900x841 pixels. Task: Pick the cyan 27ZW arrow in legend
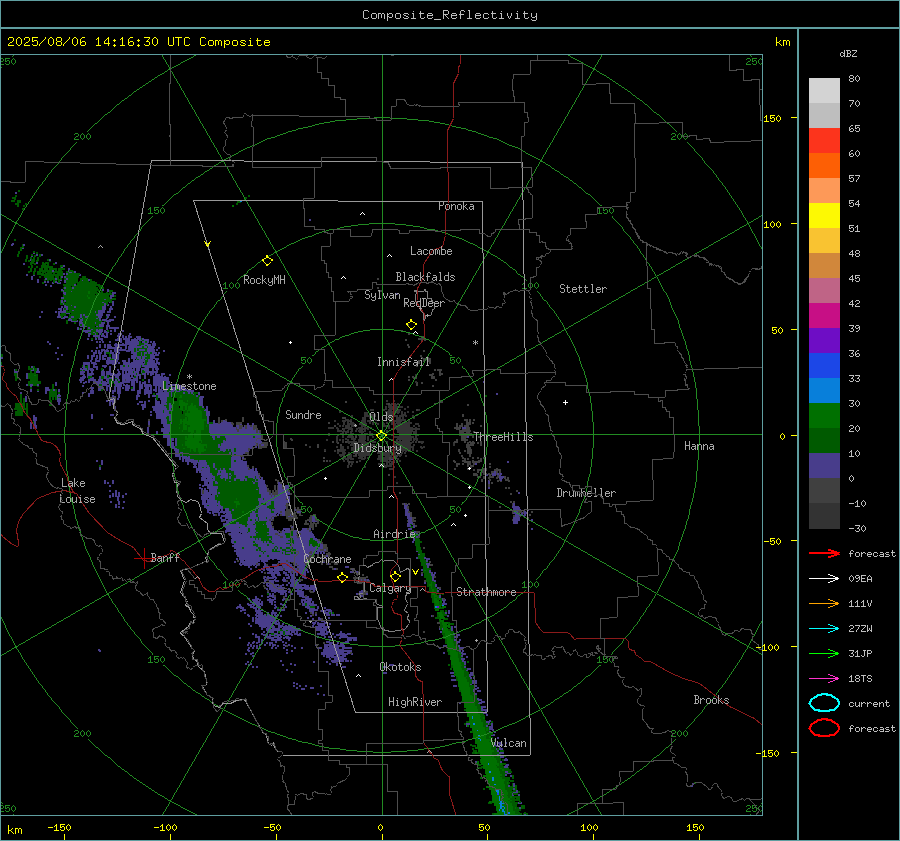click(x=824, y=629)
